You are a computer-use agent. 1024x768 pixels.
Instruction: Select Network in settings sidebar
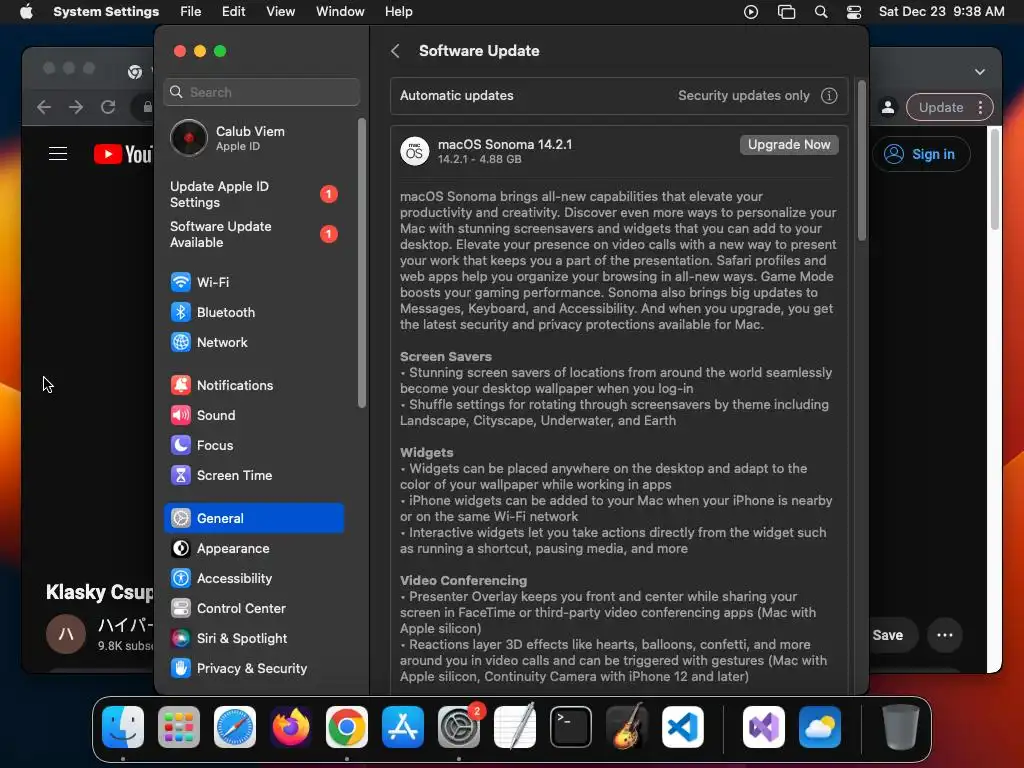pos(253,342)
